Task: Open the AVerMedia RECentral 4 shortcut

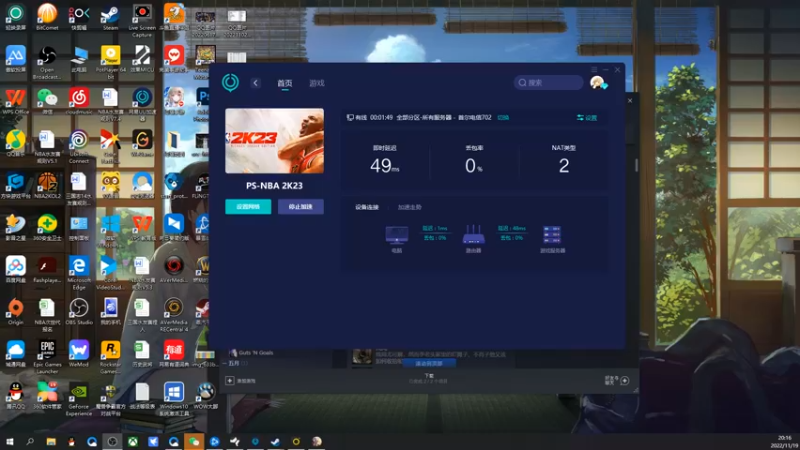Action: point(173,316)
